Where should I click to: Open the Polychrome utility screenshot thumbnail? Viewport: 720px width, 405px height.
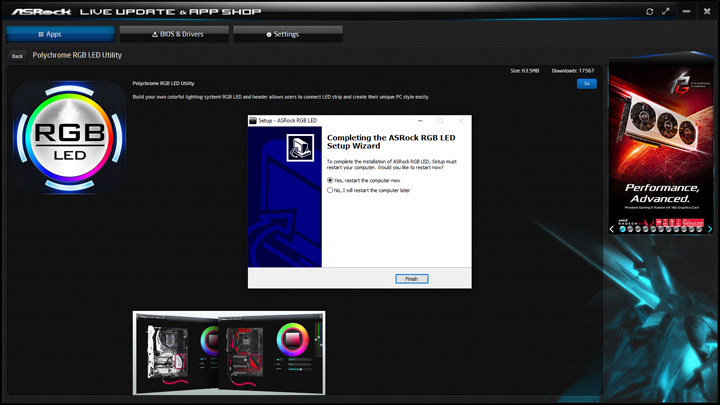pos(229,353)
